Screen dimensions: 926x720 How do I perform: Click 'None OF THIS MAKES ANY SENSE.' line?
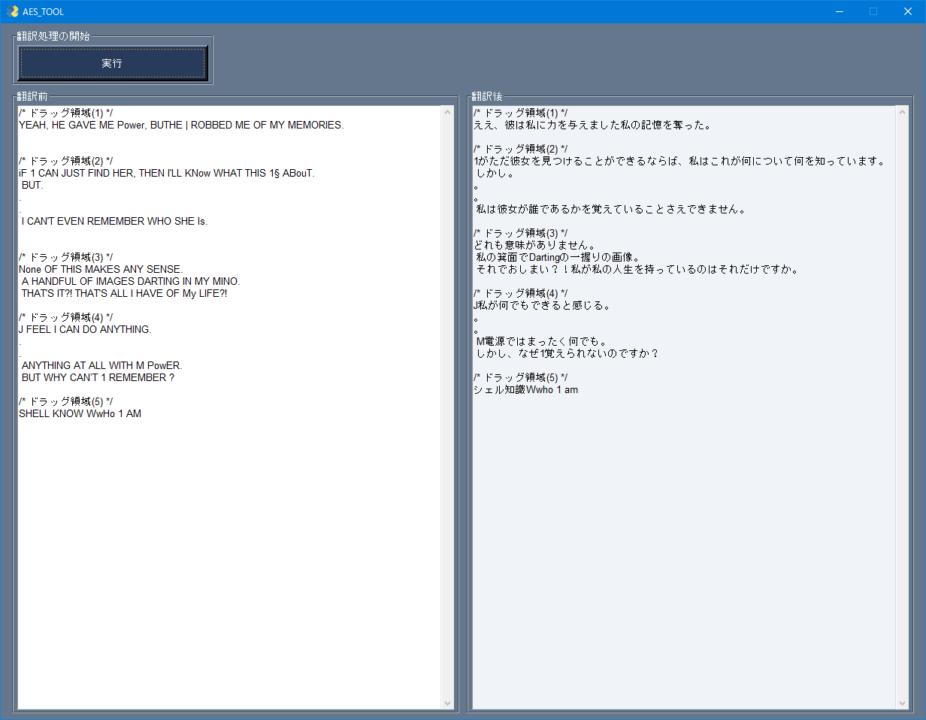(100, 269)
